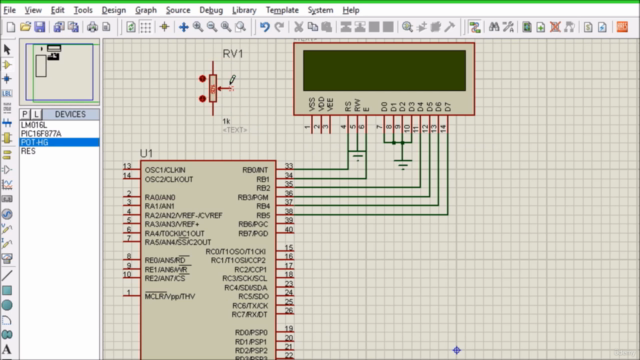The width and height of the screenshot is (640, 360).
Task: Open an existing design with the folder icon
Action: point(25,27)
